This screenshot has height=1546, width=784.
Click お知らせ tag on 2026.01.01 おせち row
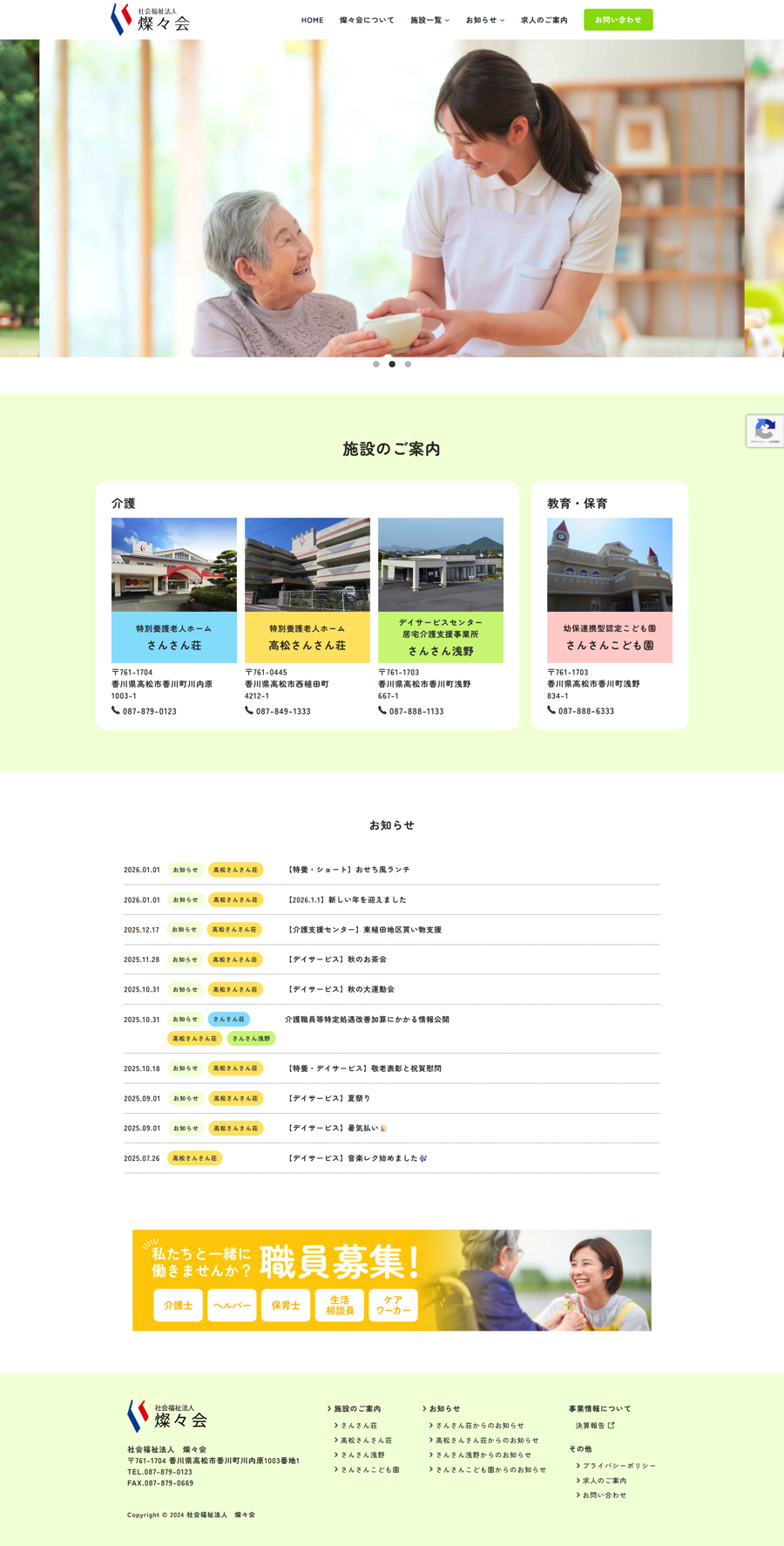point(186,870)
